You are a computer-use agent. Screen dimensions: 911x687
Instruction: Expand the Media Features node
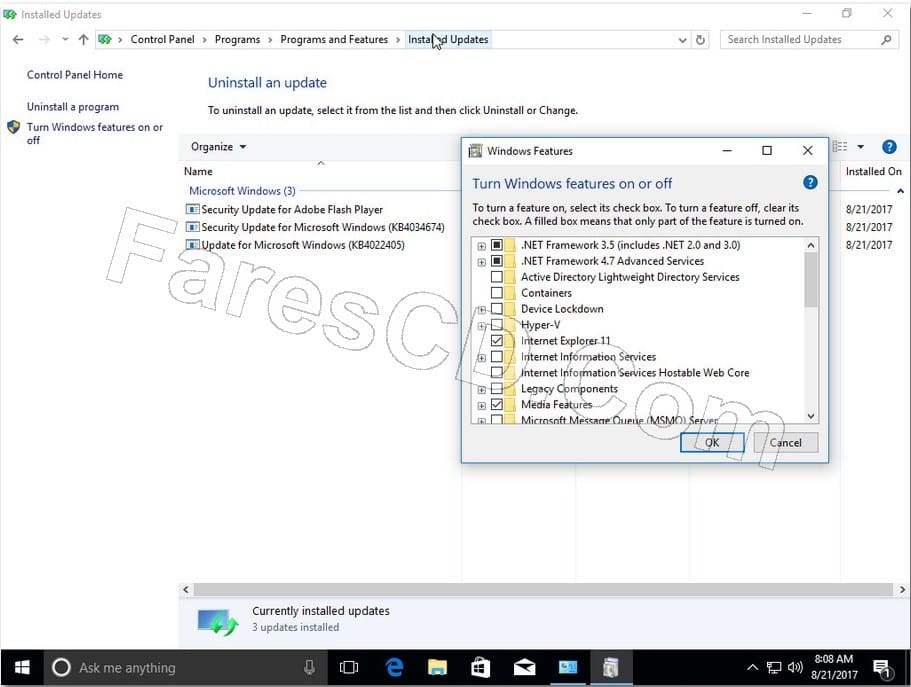(x=482, y=406)
